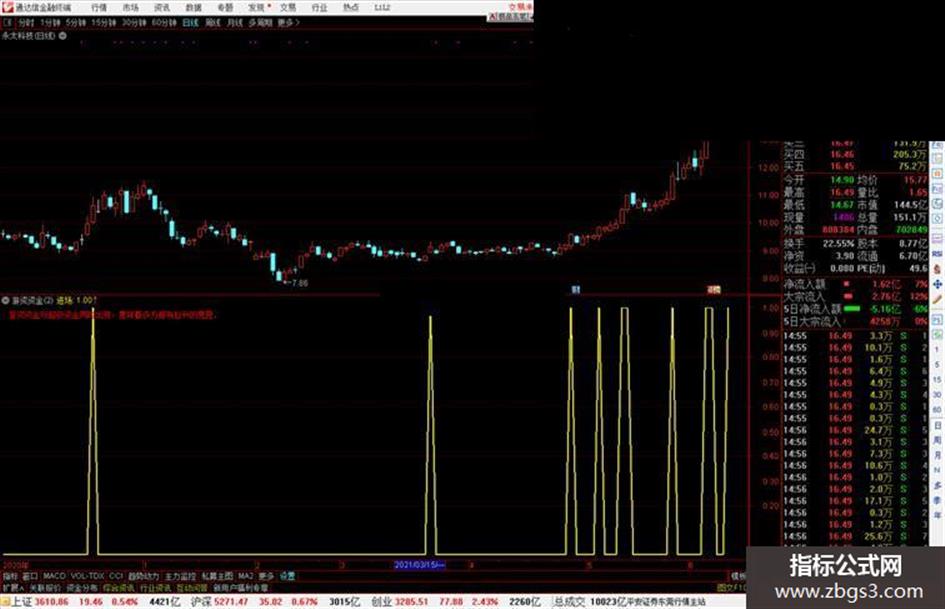Click the 窗口 button in indicator bar
This screenshot has width=945, height=609.
coord(30,576)
